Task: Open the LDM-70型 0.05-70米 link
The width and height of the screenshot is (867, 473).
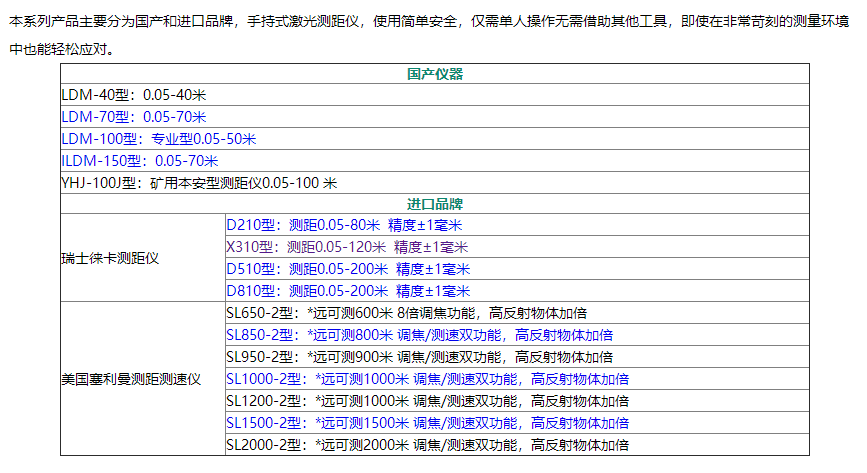Action: [134, 117]
